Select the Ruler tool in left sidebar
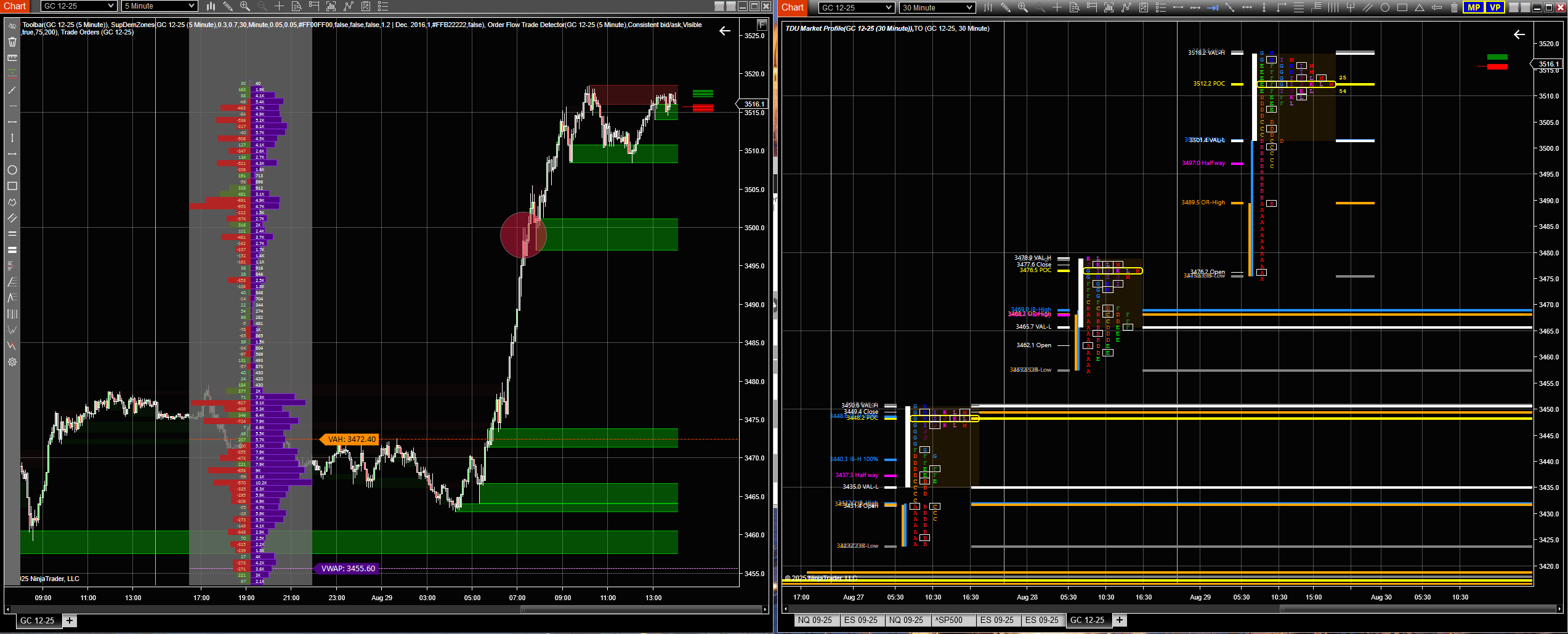1568x634 pixels. click(12, 58)
